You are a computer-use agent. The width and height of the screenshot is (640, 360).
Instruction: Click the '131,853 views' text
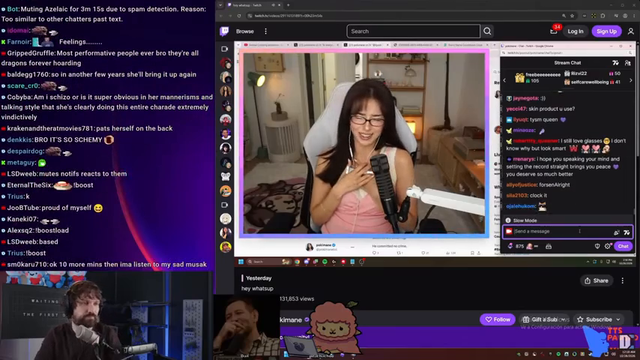[x=297, y=299]
